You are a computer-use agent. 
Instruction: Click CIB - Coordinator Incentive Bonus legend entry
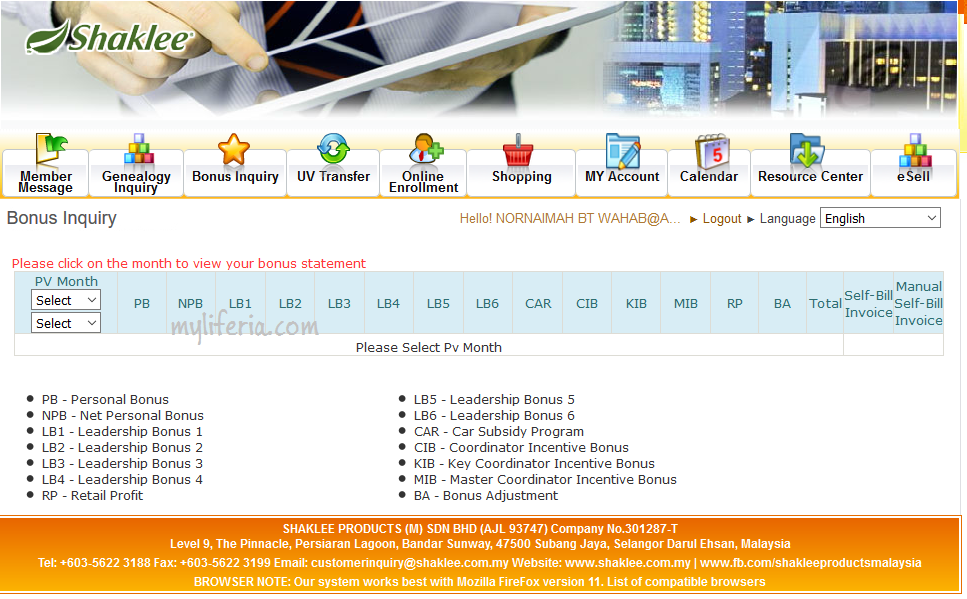tap(521, 448)
